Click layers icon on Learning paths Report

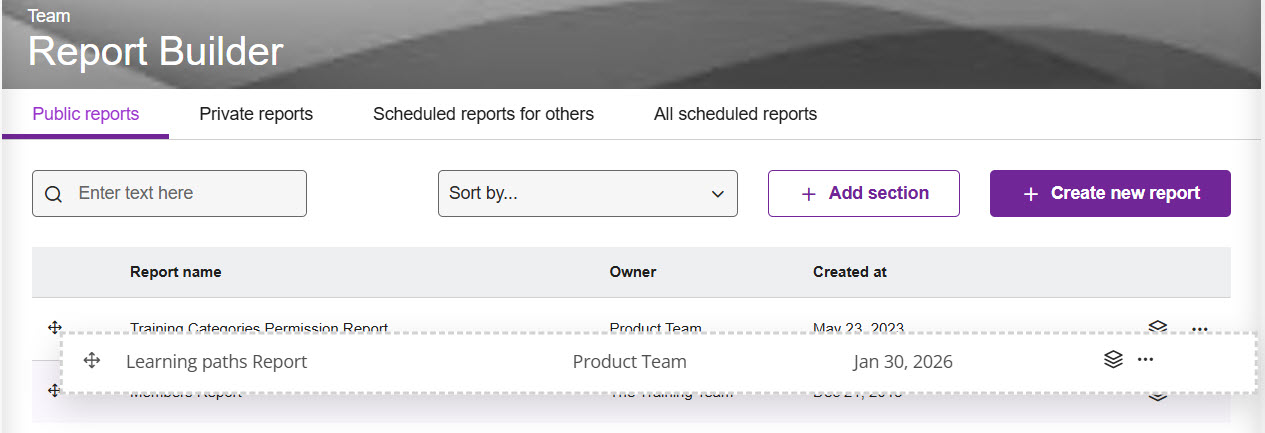(x=1113, y=360)
